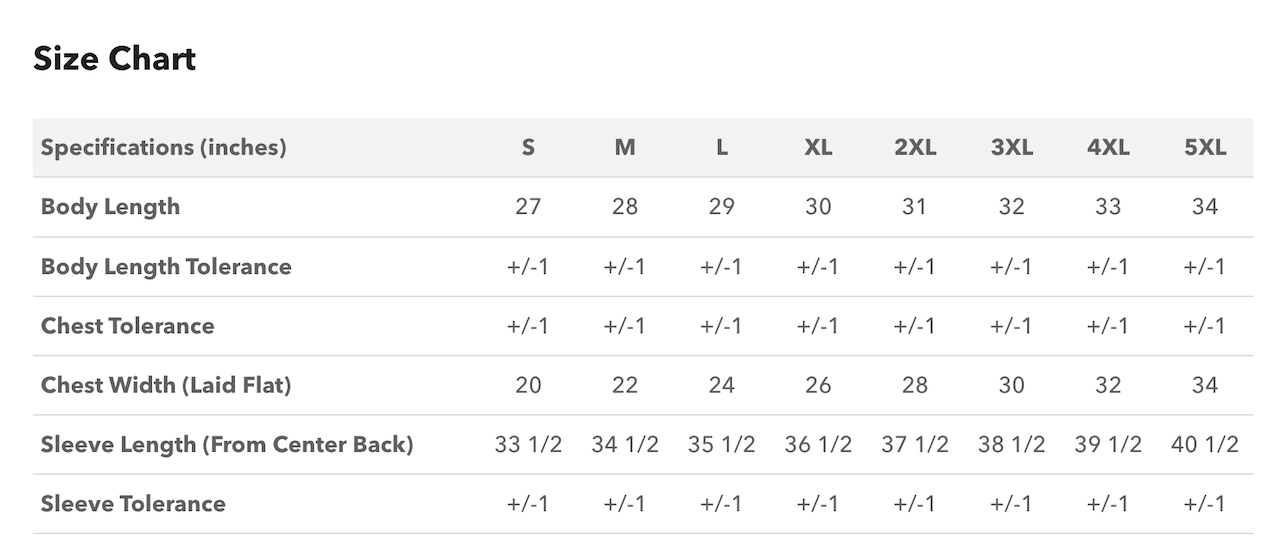The width and height of the screenshot is (1272, 556).
Task: Click the Sleeve Length value 34 1/2
Action: pyautogui.click(x=625, y=445)
